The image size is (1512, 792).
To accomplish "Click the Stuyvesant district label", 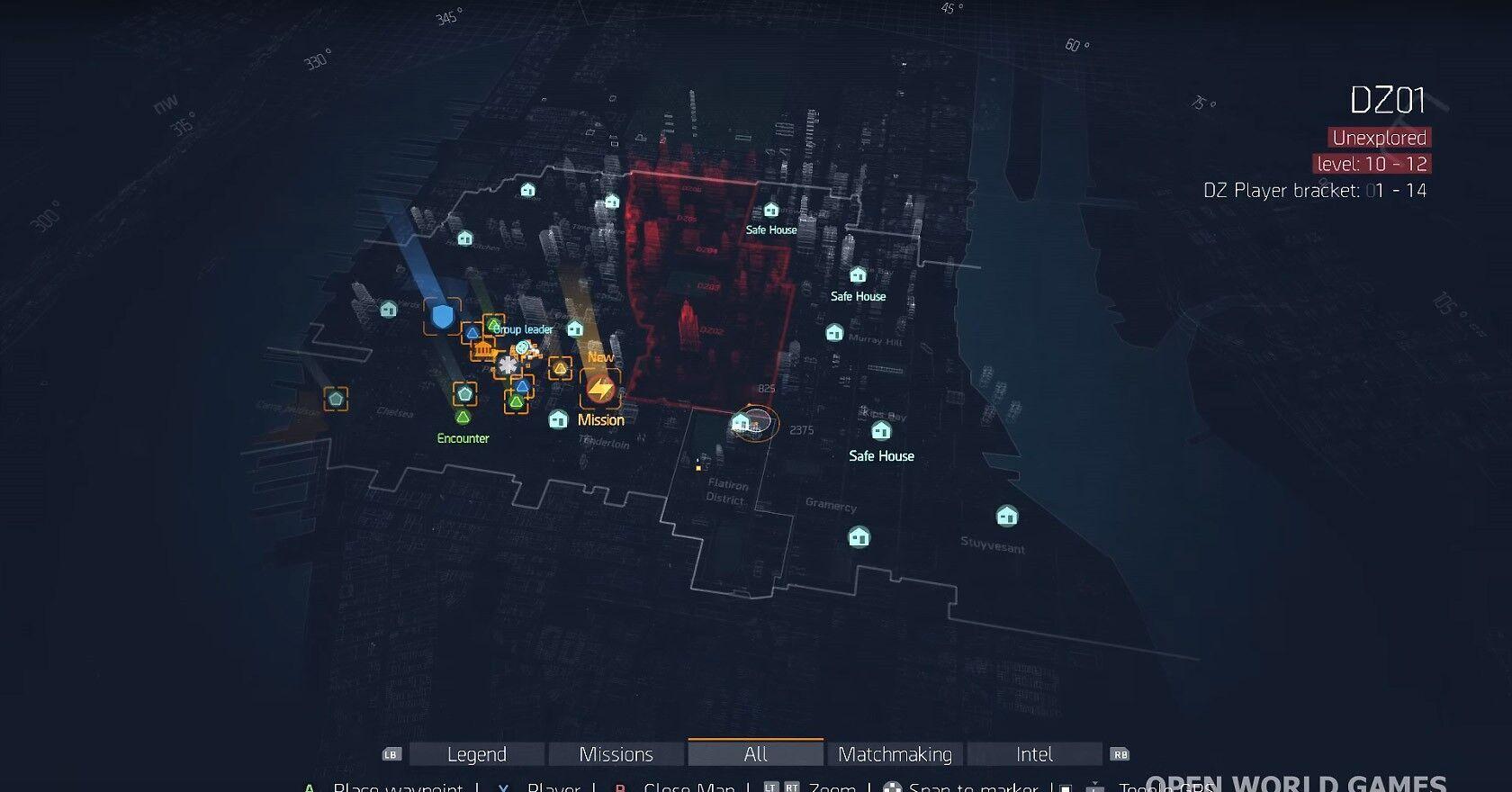I will pyautogui.click(x=993, y=544).
